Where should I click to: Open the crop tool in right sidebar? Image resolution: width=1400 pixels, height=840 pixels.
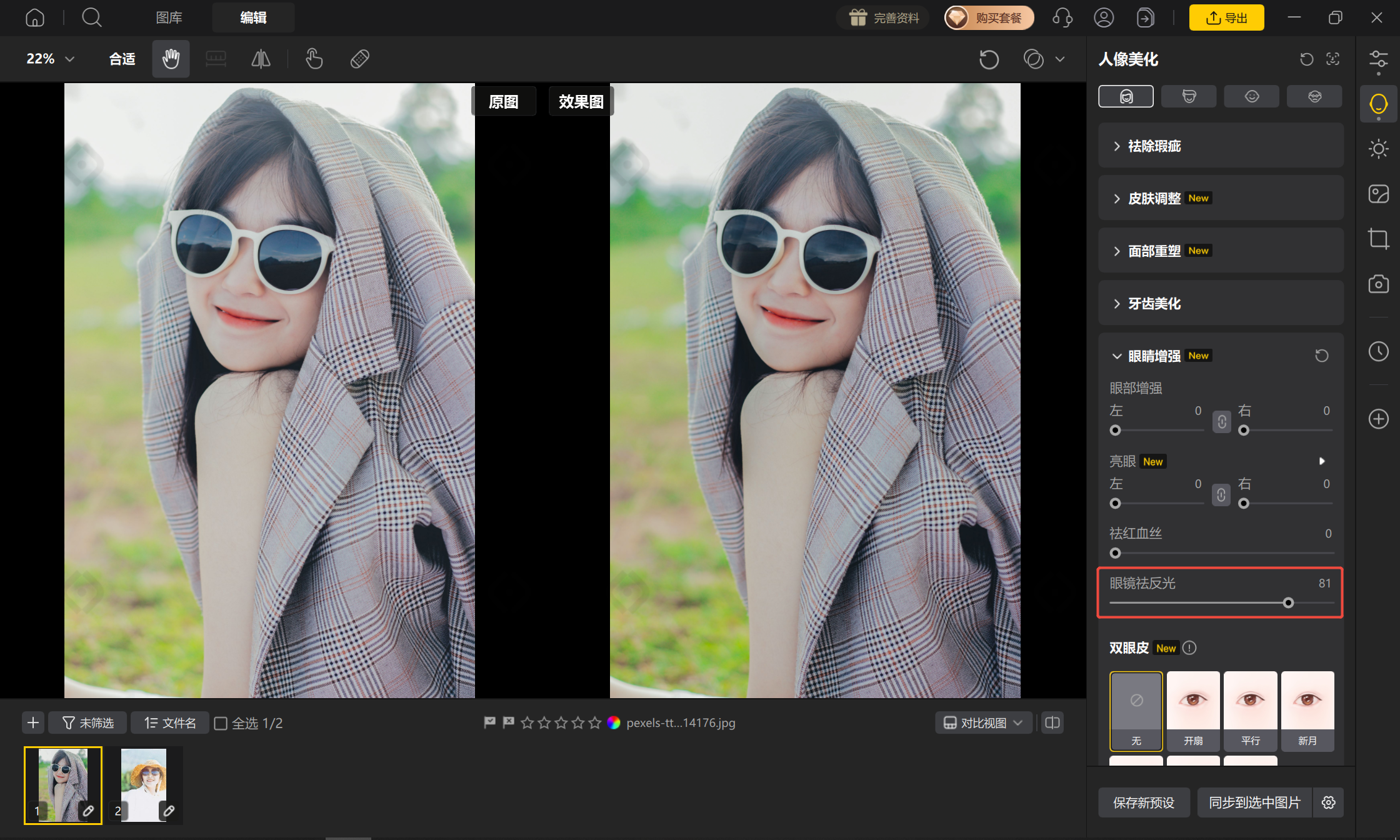(x=1378, y=239)
